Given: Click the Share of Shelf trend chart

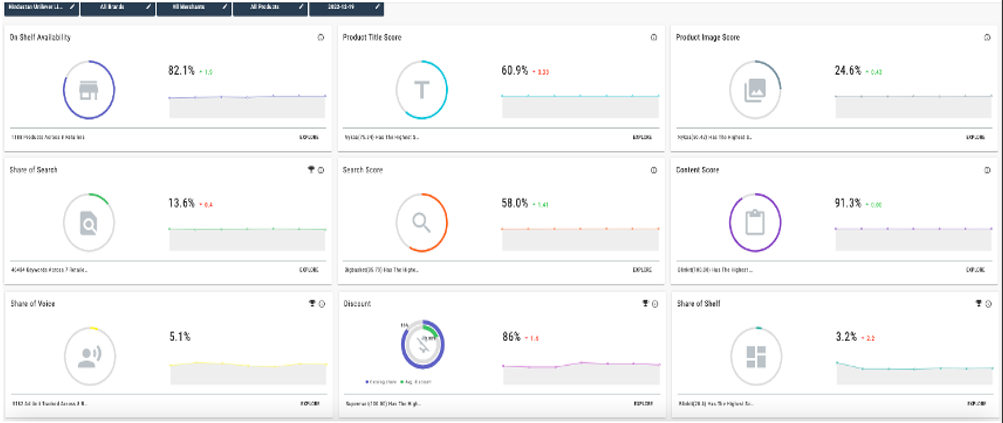Looking at the screenshot, I should (914, 372).
